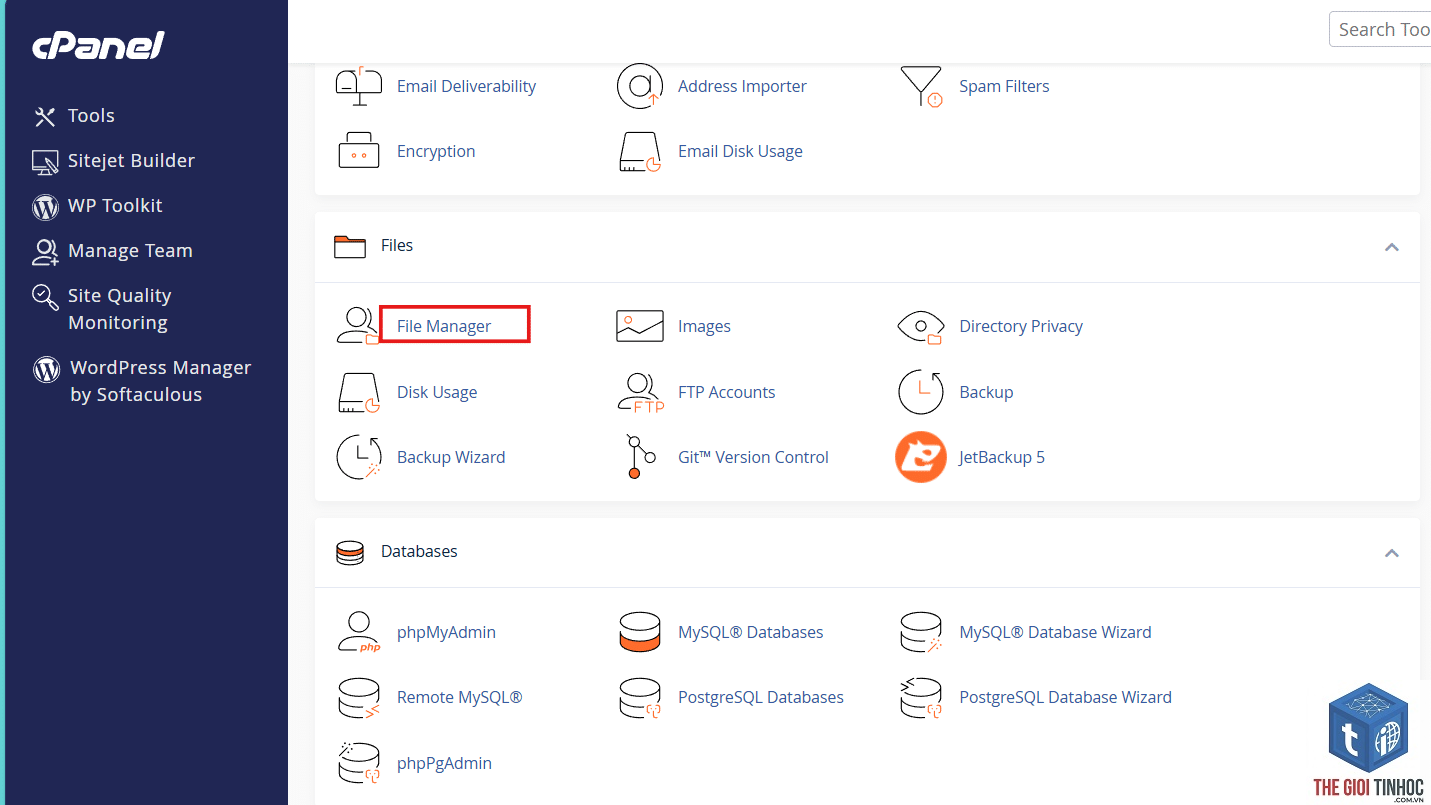Open the MySQL Database Wizard link
The image size is (1431, 805).
[1055, 632]
